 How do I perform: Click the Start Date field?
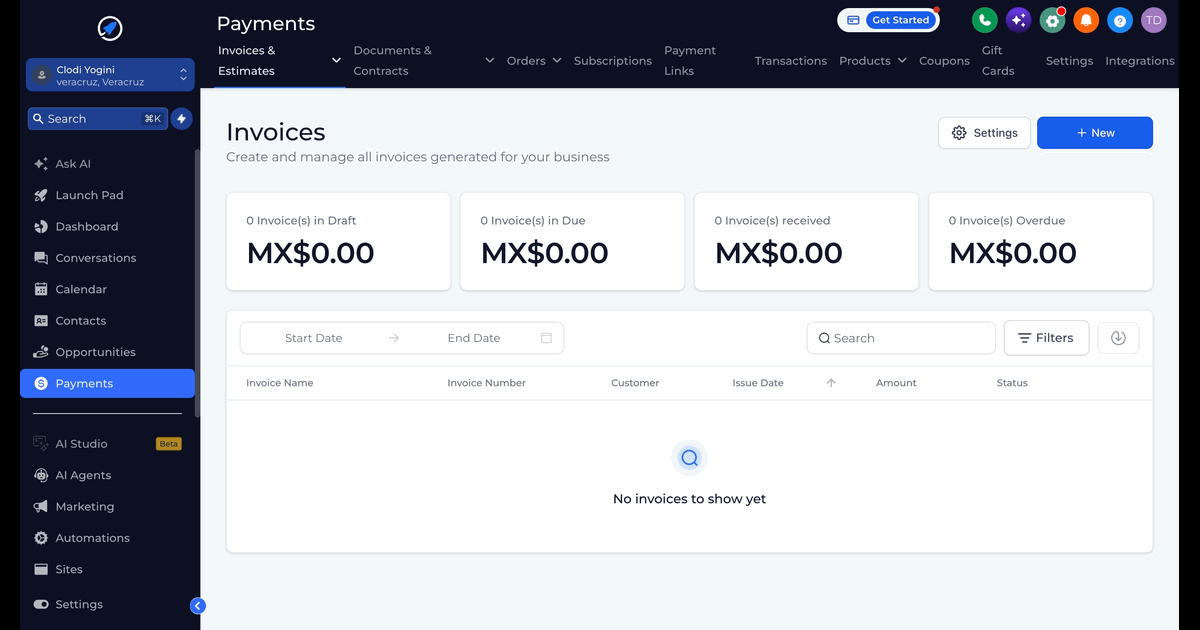314,338
